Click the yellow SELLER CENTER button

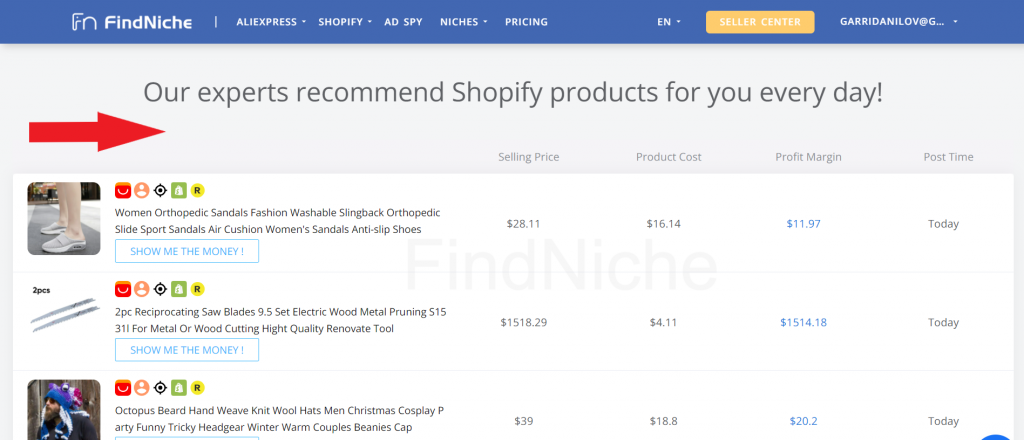tap(760, 22)
